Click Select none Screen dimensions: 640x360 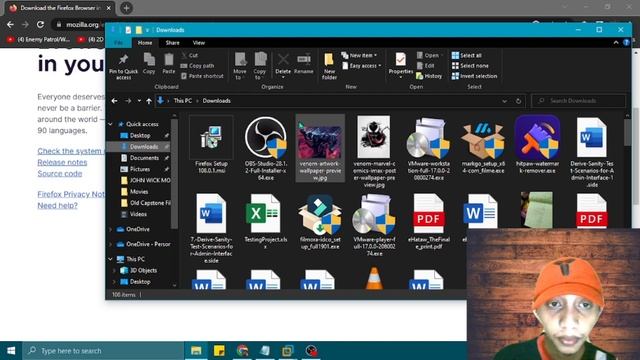470,66
